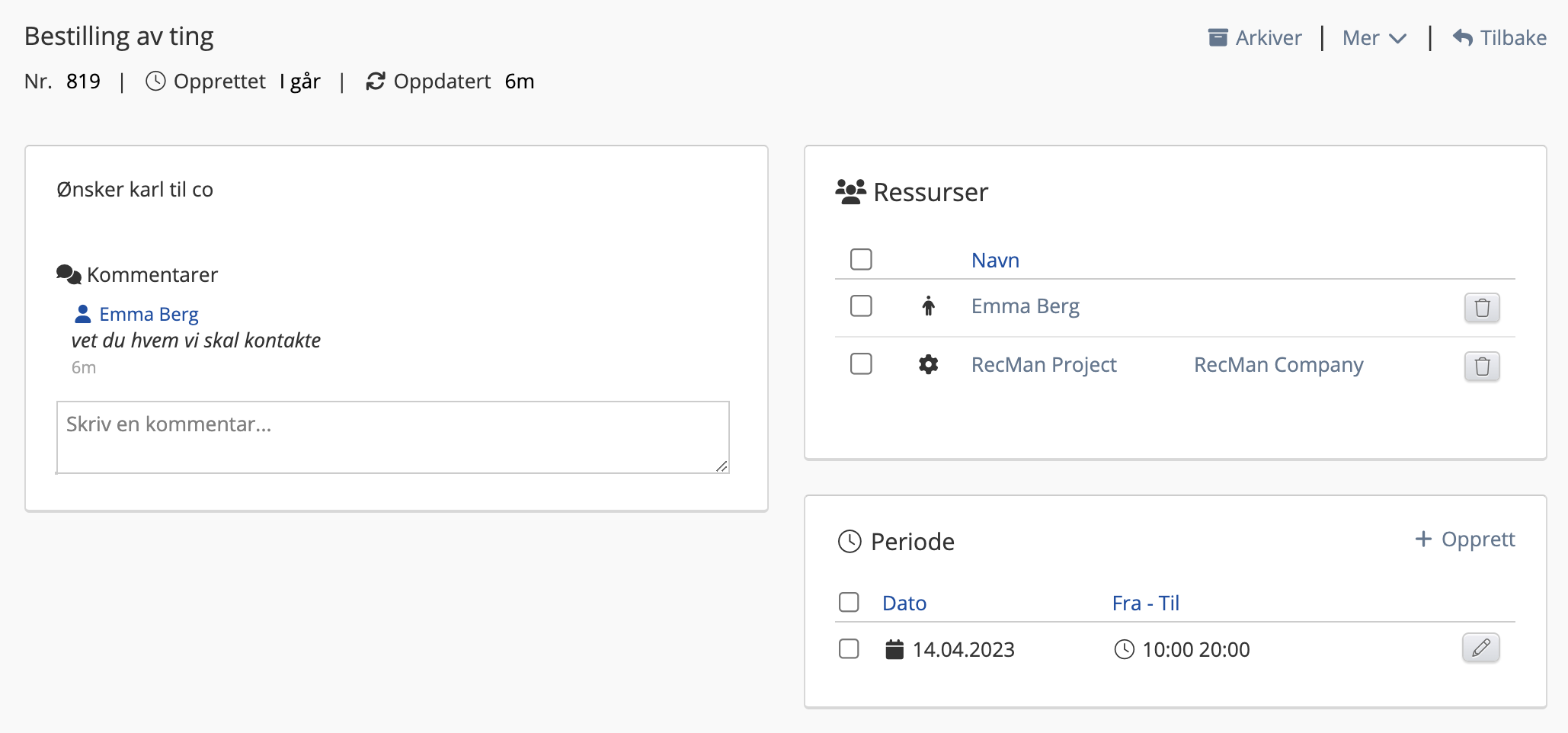This screenshot has width=1568, height=733.
Task: Open the RecMan Company link
Action: tap(1278, 365)
